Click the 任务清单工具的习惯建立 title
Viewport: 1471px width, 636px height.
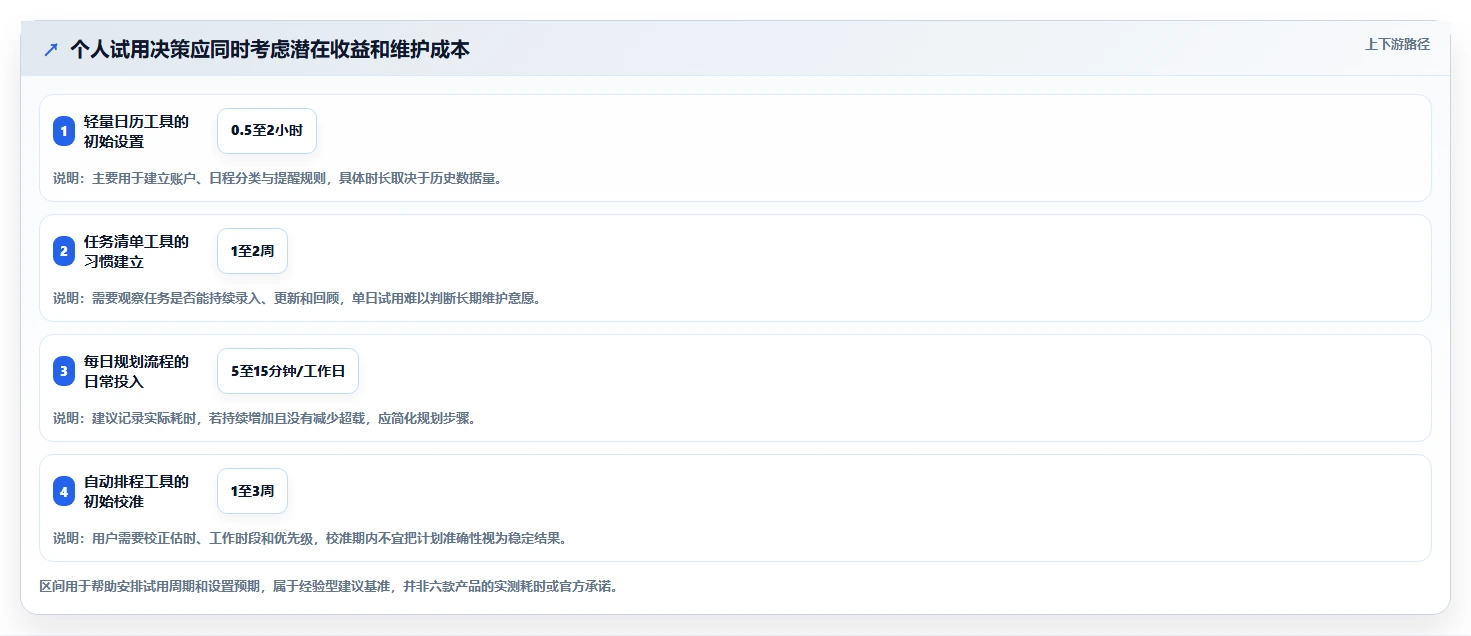pos(137,251)
